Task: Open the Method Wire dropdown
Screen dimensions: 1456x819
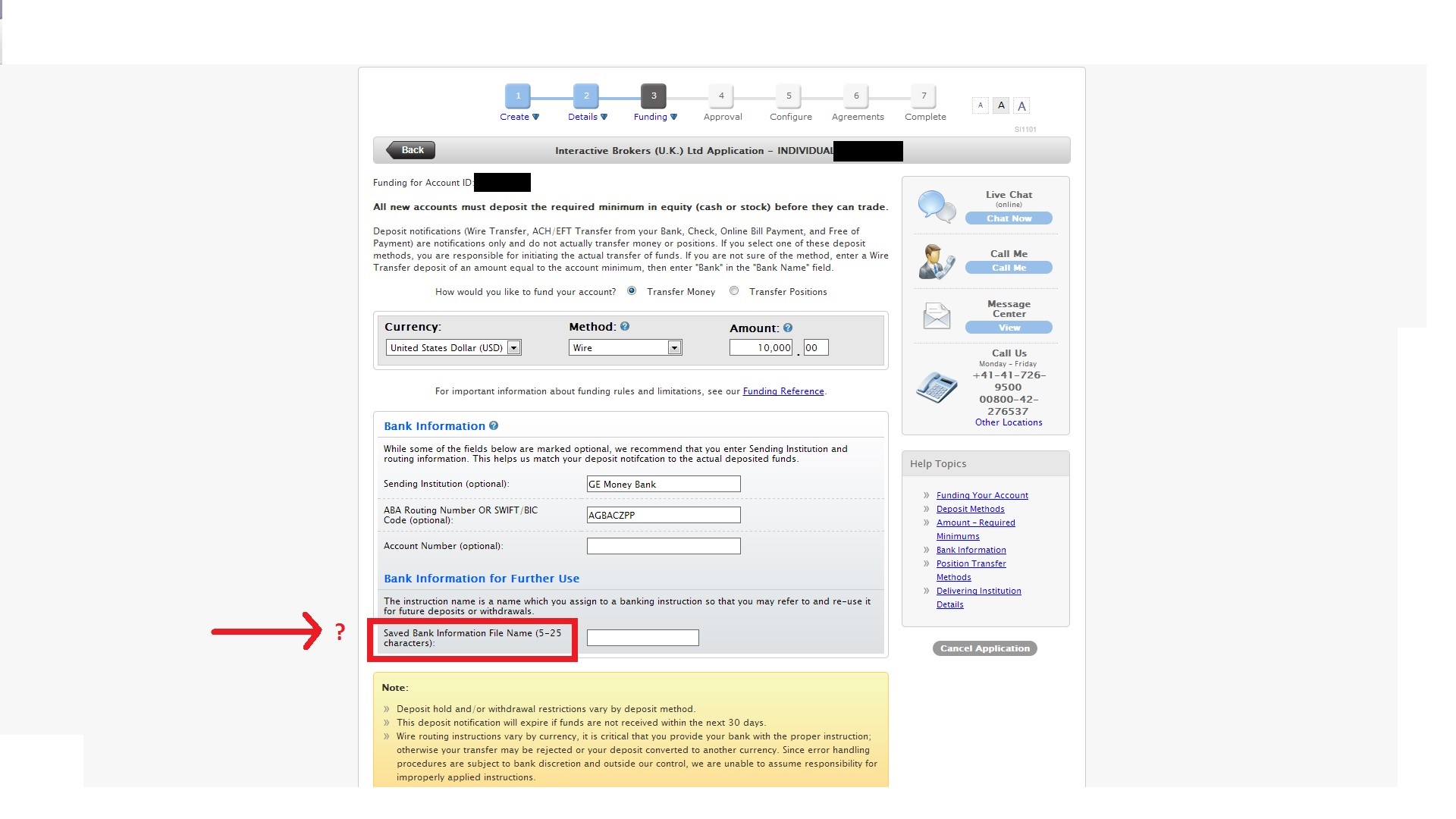Action: click(626, 348)
